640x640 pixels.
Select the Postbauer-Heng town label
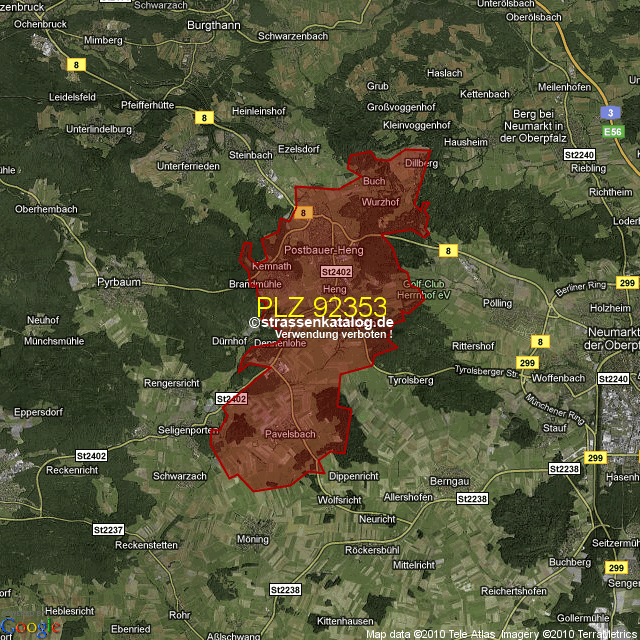[324, 249]
